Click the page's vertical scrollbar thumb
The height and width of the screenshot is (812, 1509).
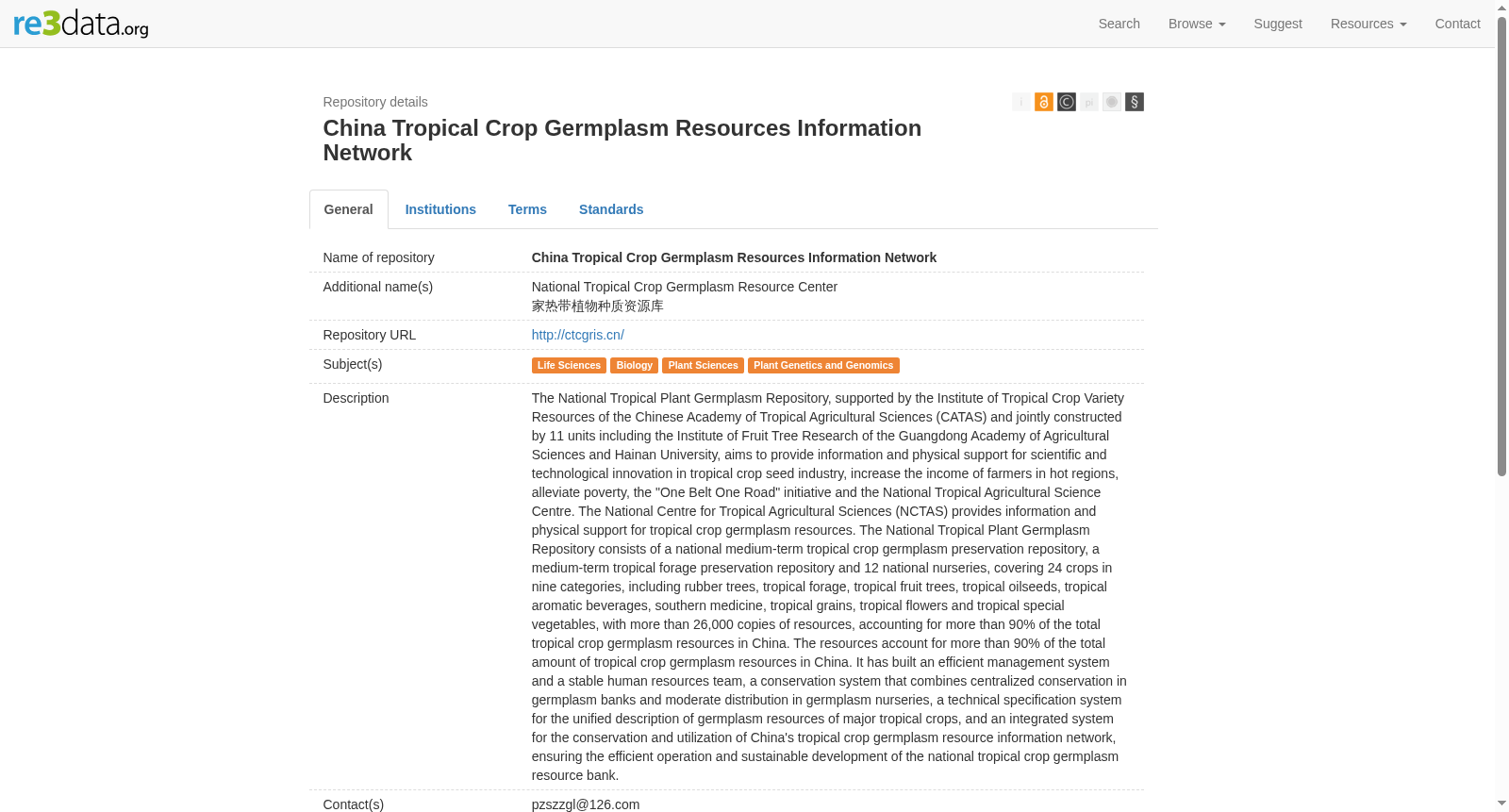pyautogui.click(x=1501, y=245)
